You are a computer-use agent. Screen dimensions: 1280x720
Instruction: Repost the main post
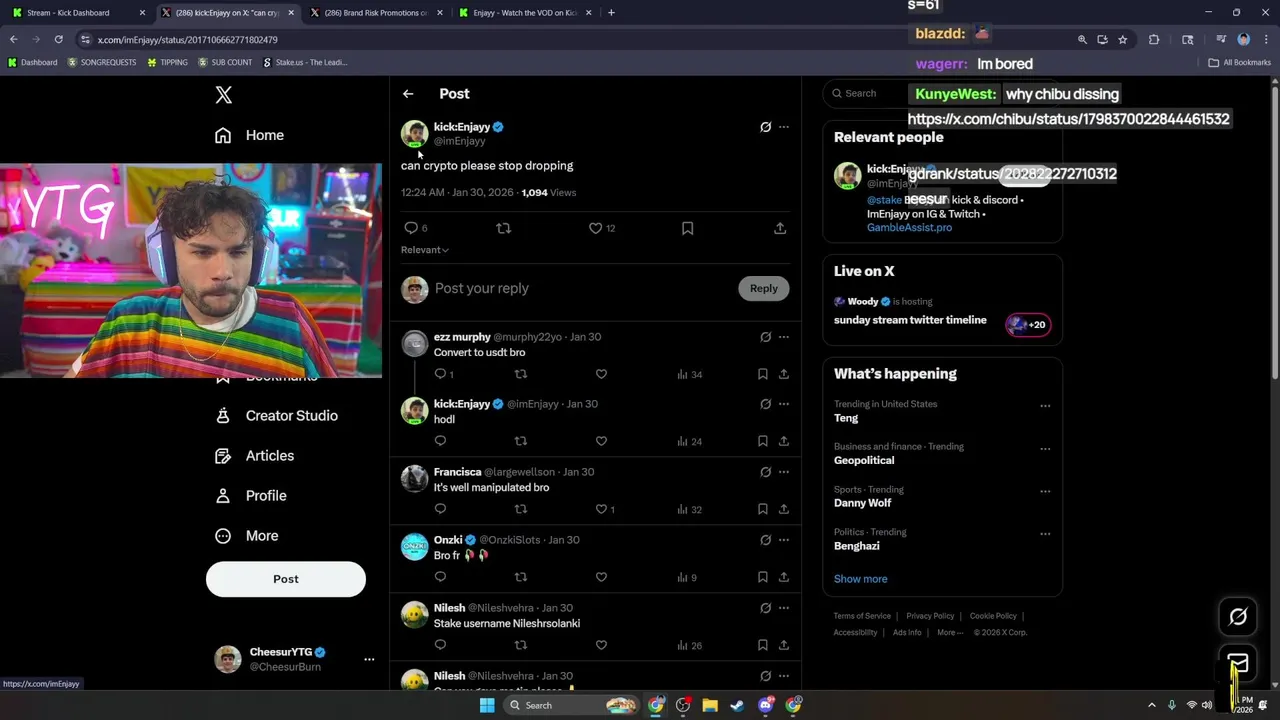pyautogui.click(x=504, y=228)
